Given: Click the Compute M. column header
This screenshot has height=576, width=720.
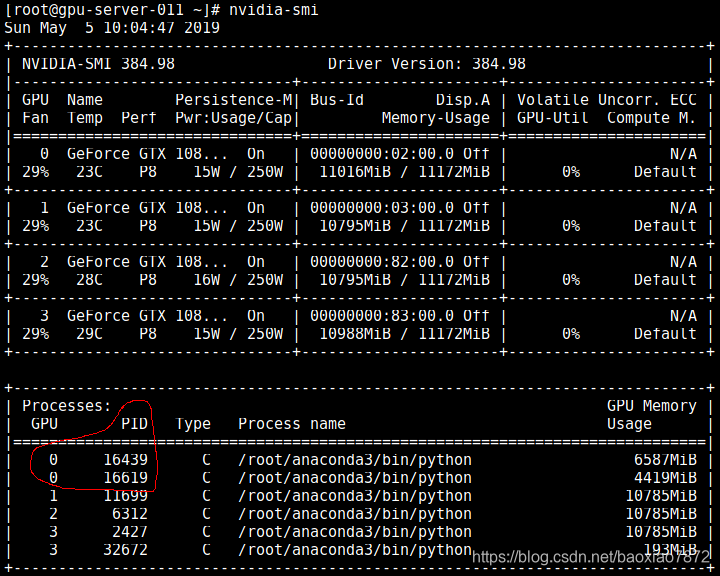Looking at the screenshot, I should click(652, 118).
